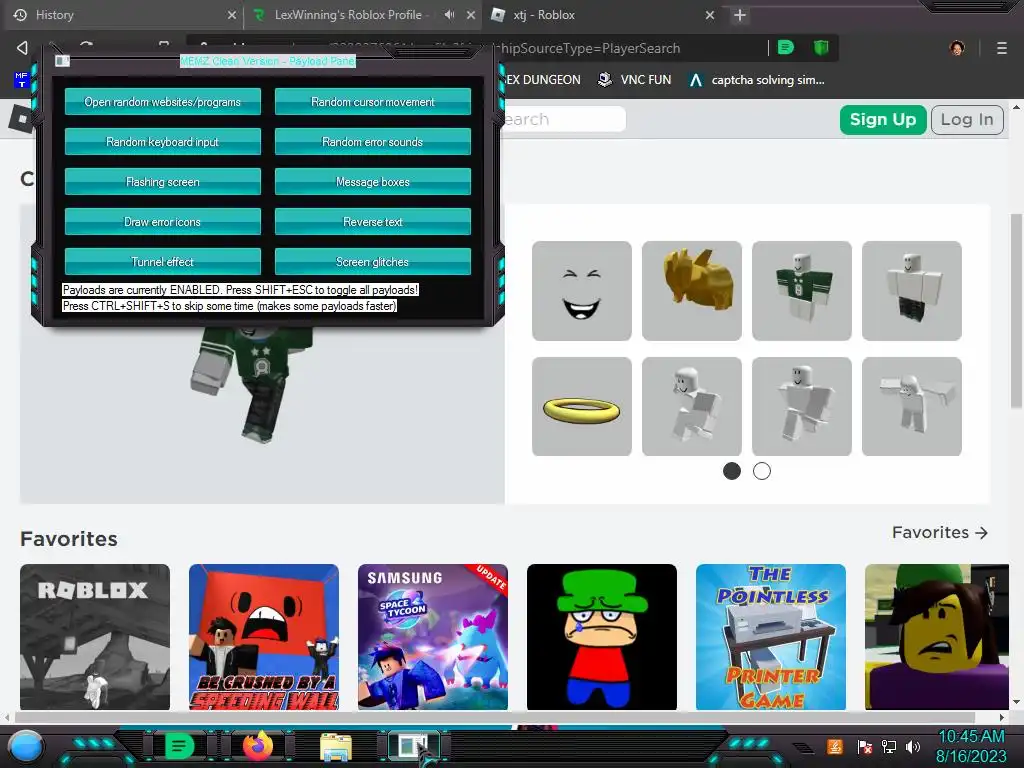Click the Log In button

[x=967, y=120]
